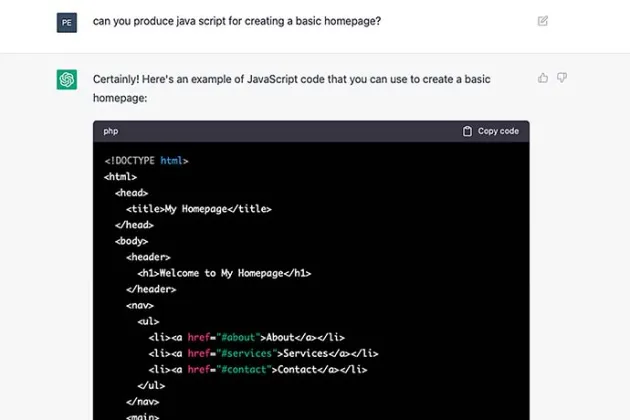Click the user prompt about java script

click(237, 21)
